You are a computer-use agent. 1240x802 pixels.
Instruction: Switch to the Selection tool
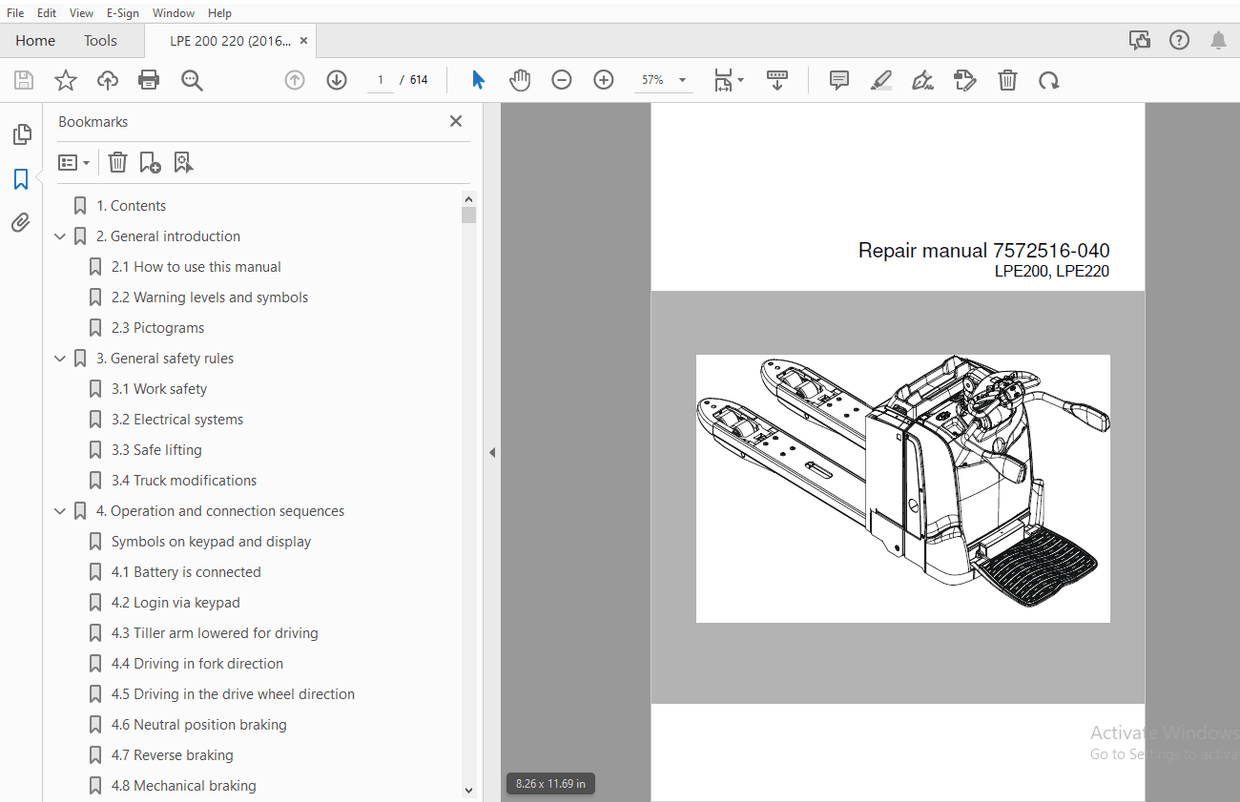[478, 79]
